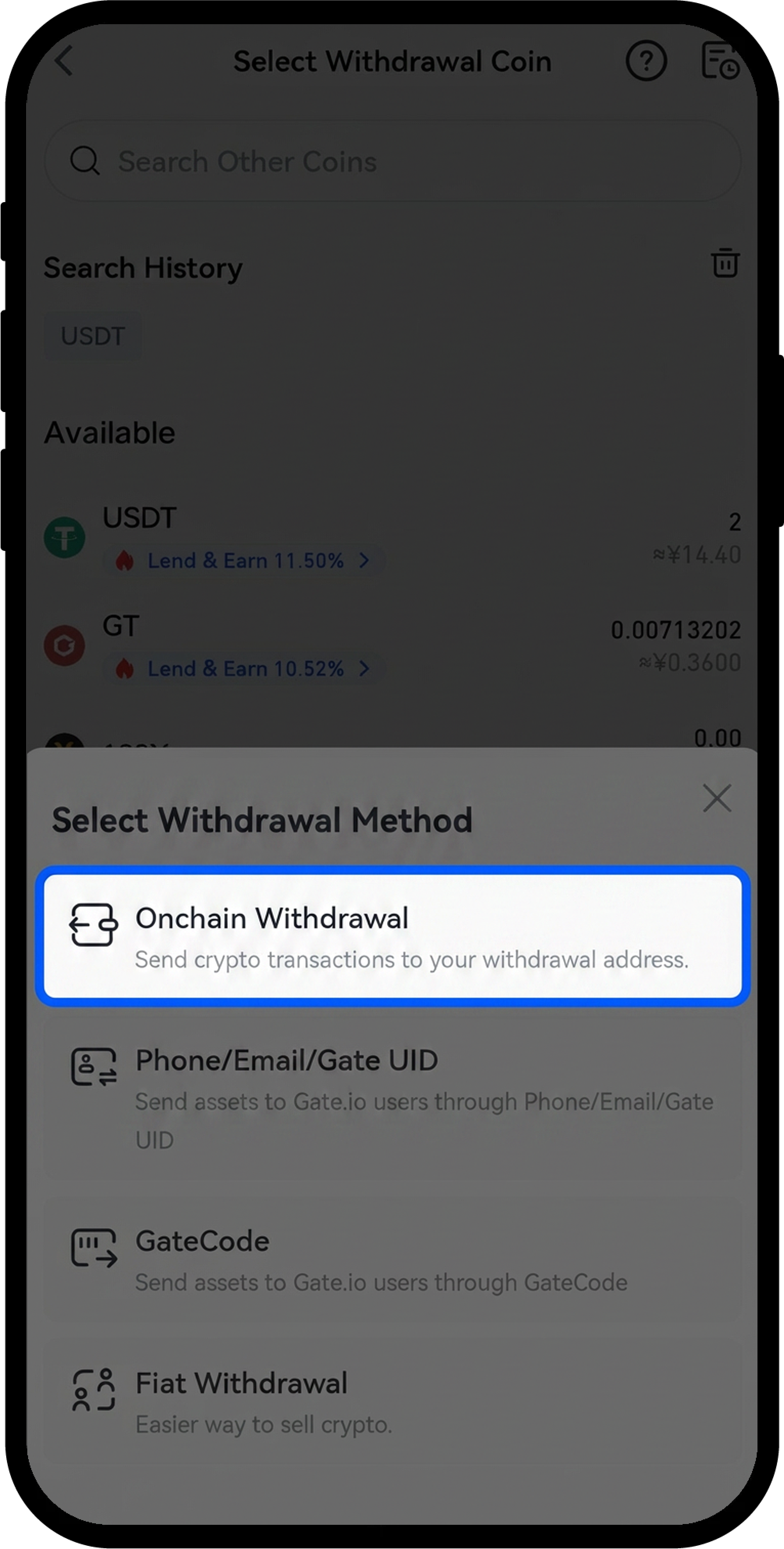
Task: Tap the GT GateToken coin logo
Action: click(x=64, y=645)
